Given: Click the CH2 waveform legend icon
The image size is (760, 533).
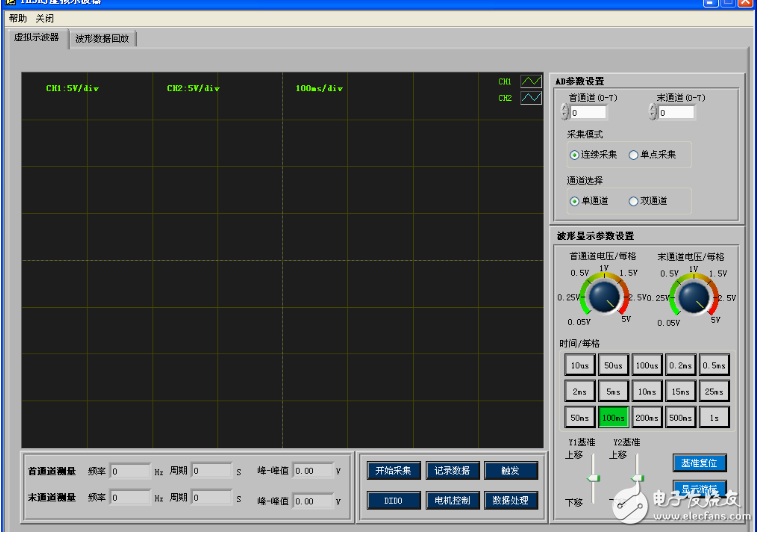Looking at the screenshot, I should click(530, 98).
